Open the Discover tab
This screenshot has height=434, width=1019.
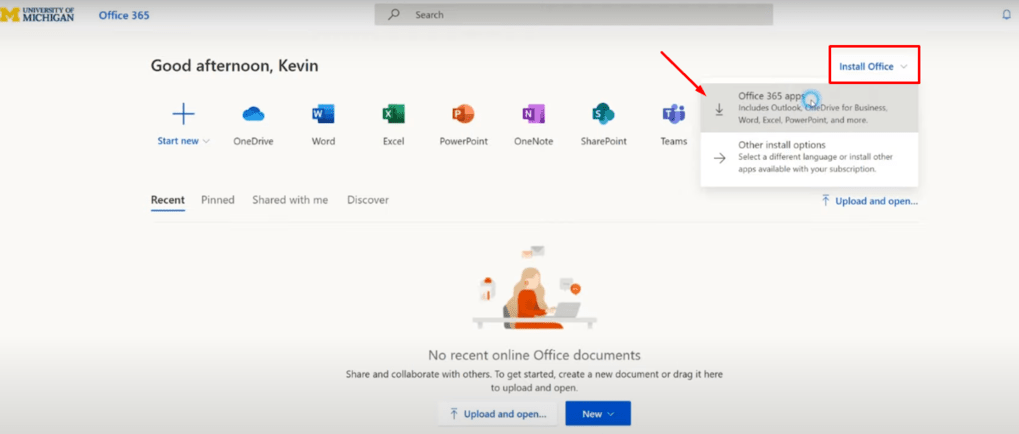368,200
